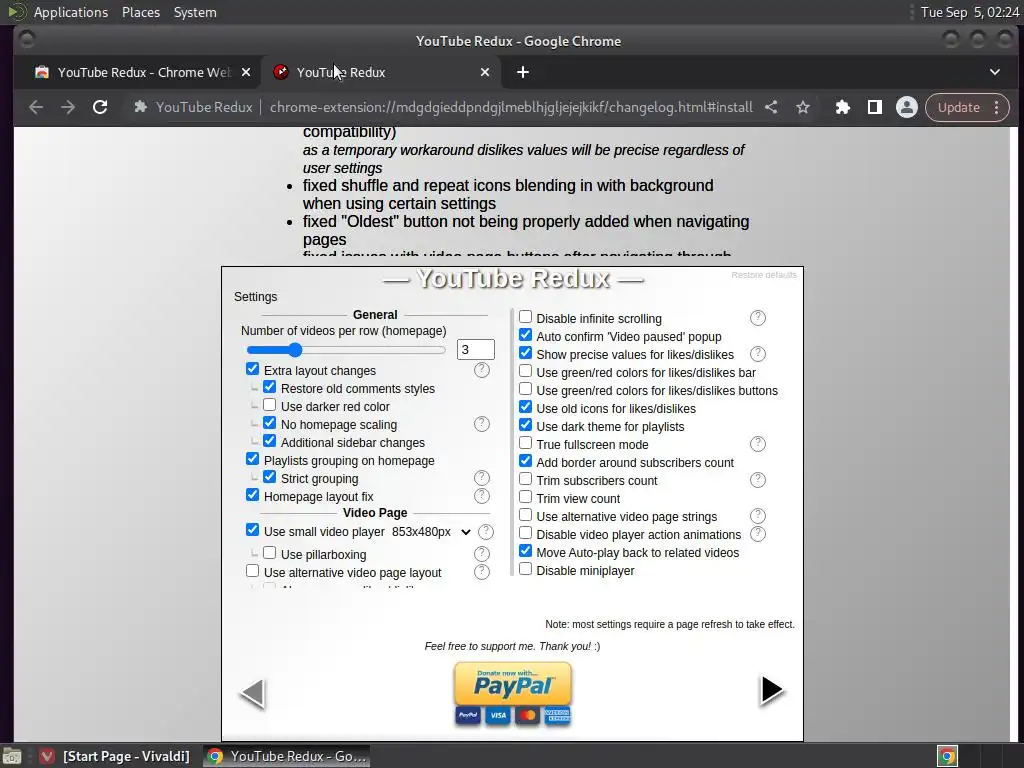The image size is (1024, 768).
Task: Select the YouTube Redux changelog tab
Action: (380, 72)
